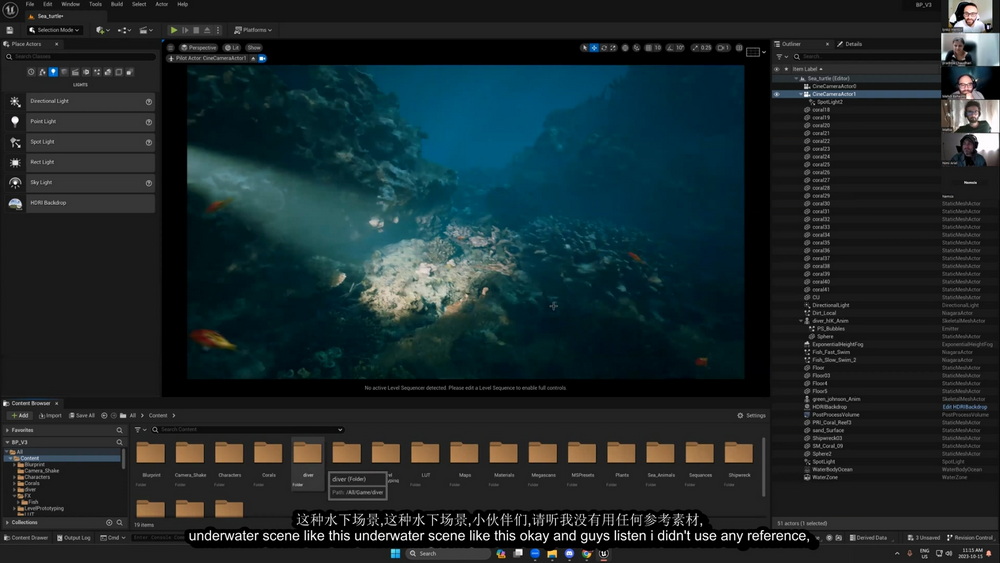Toggle surface snapping icon
The image size is (1000, 563).
(x=636, y=48)
